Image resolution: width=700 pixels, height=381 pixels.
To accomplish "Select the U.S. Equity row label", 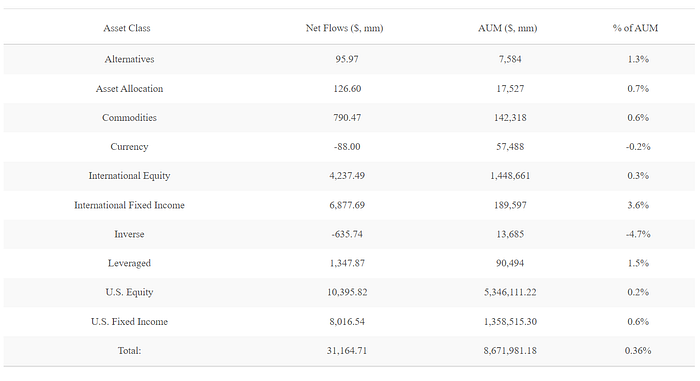I will (x=129, y=292).
